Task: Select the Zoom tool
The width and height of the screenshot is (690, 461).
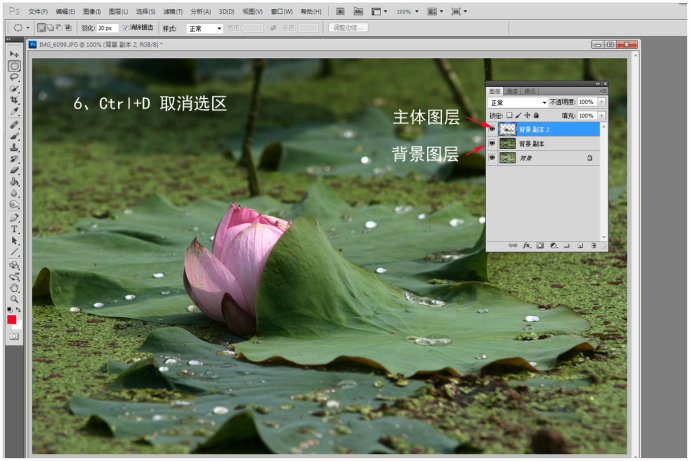Action: (x=14, y=299)
